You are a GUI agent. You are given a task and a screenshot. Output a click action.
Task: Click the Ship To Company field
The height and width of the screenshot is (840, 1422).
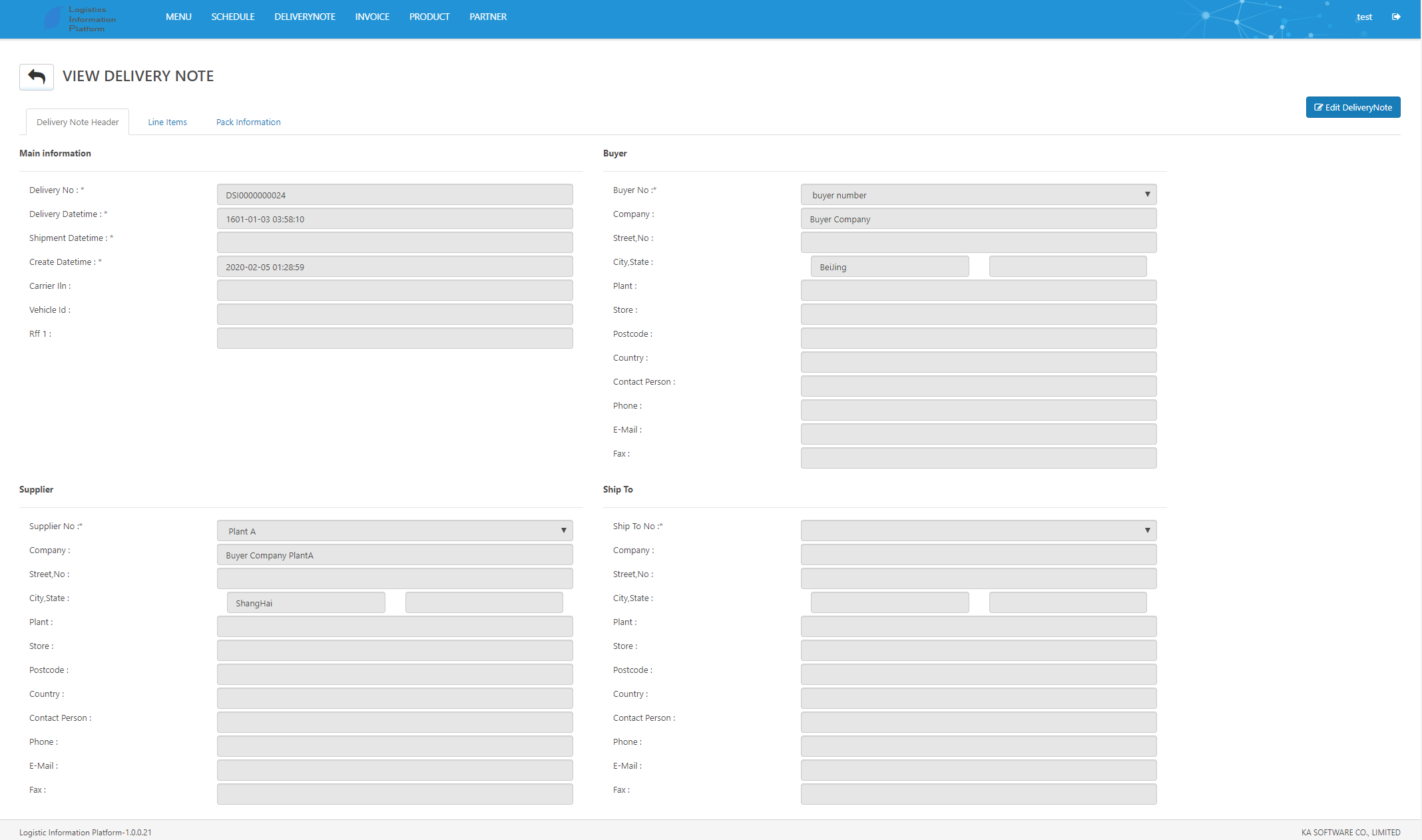[979, 554]
